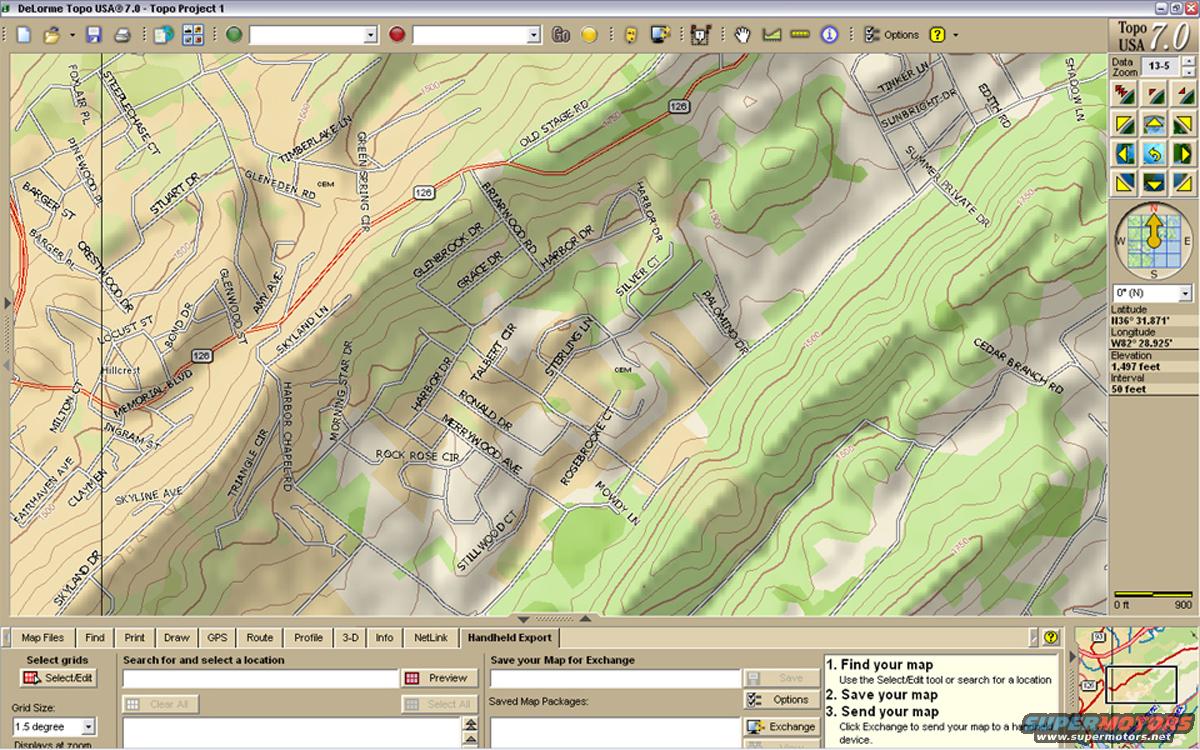Click the search location input field

(260, 678)
